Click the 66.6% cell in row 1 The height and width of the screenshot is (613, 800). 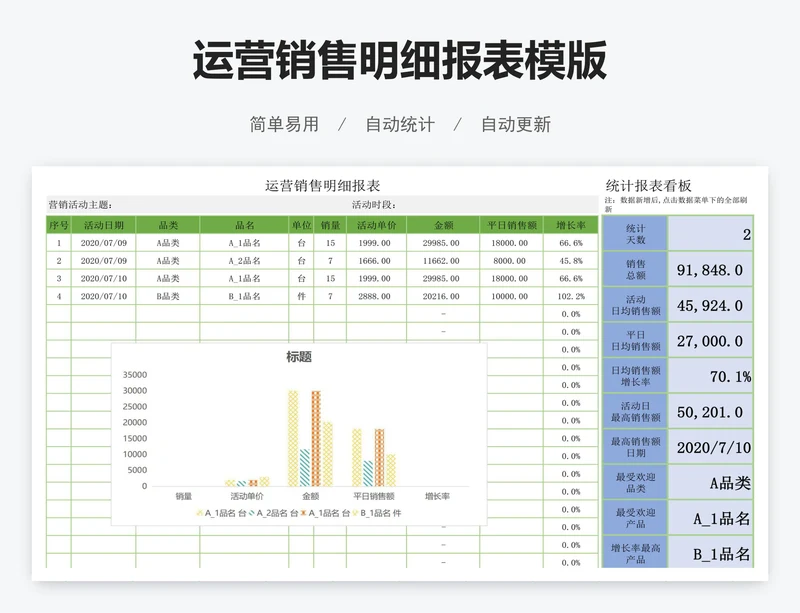pyautogui.click(x=570, y=243)
